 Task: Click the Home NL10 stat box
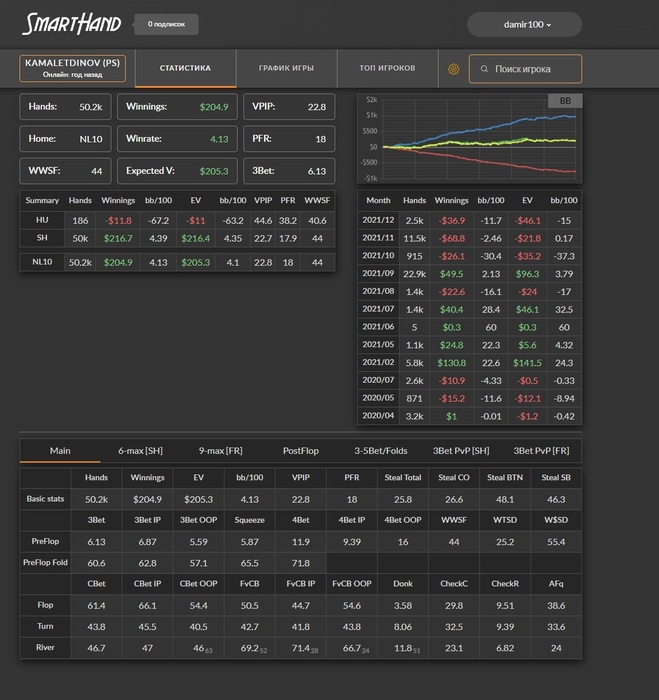[65, 139]
